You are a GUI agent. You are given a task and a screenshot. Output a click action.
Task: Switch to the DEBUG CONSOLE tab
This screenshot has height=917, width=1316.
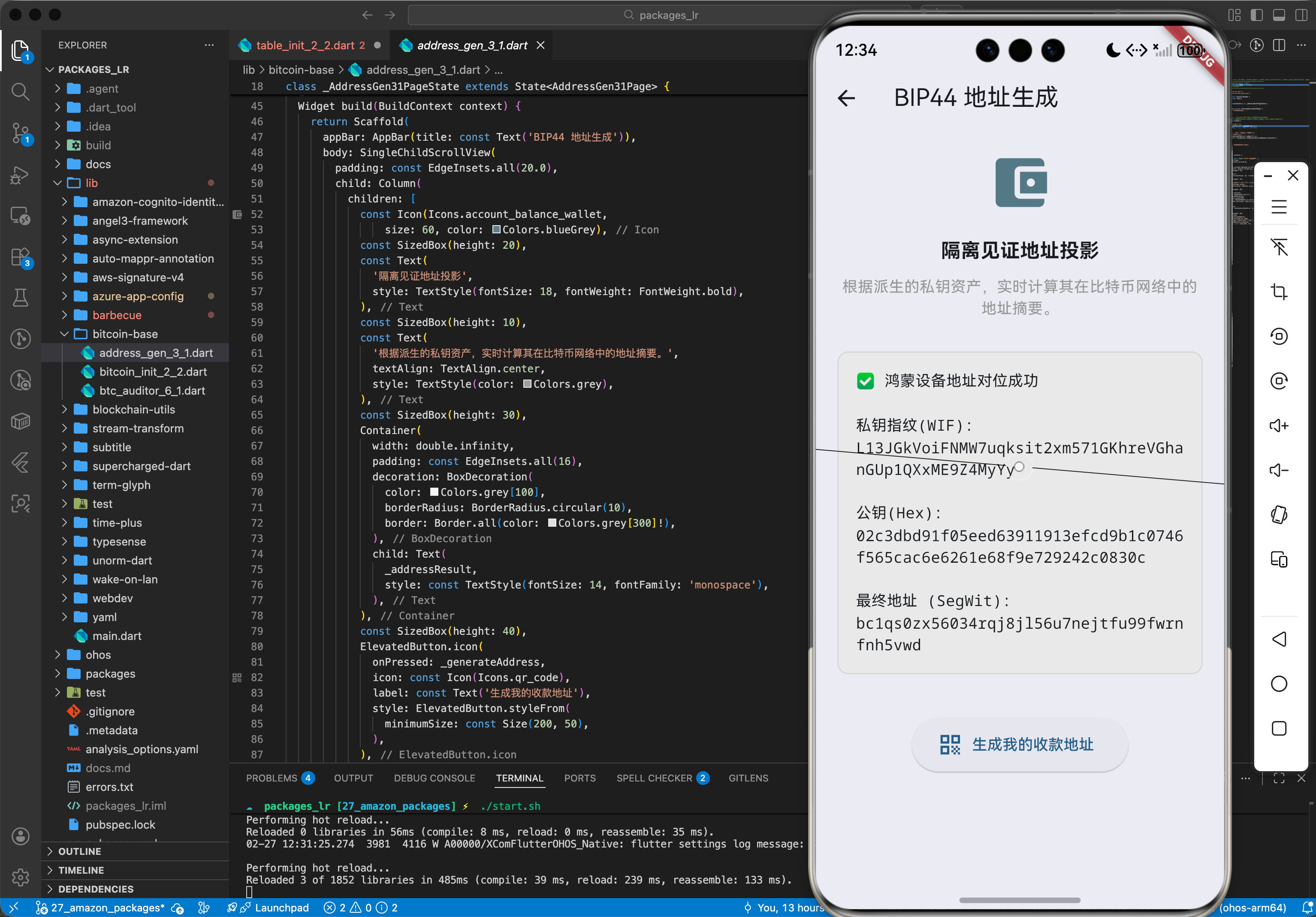pos(434,778)
